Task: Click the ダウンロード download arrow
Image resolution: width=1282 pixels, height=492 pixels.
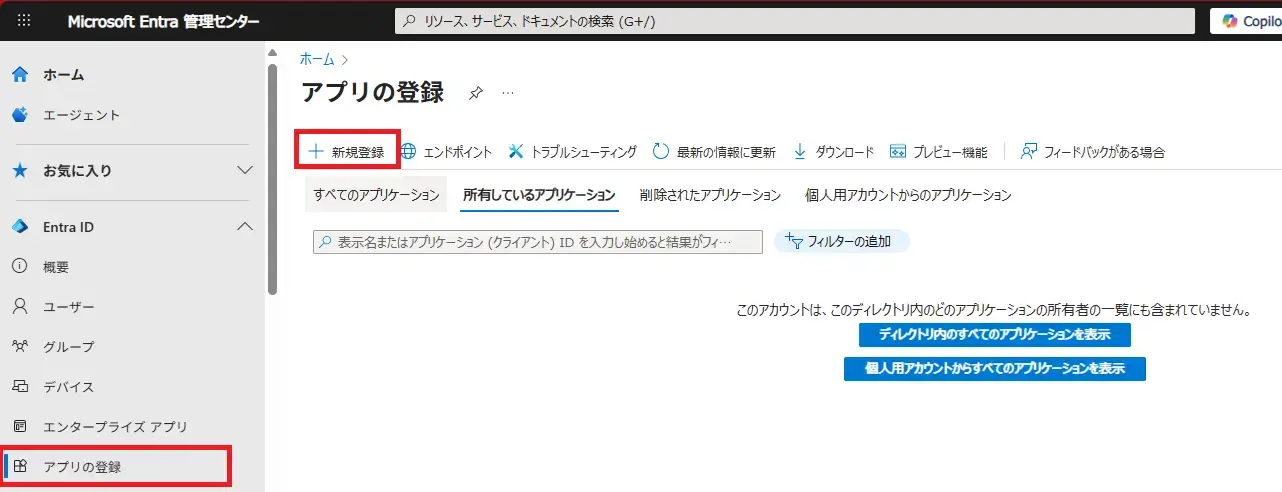Action: click(x=800, y=152)
